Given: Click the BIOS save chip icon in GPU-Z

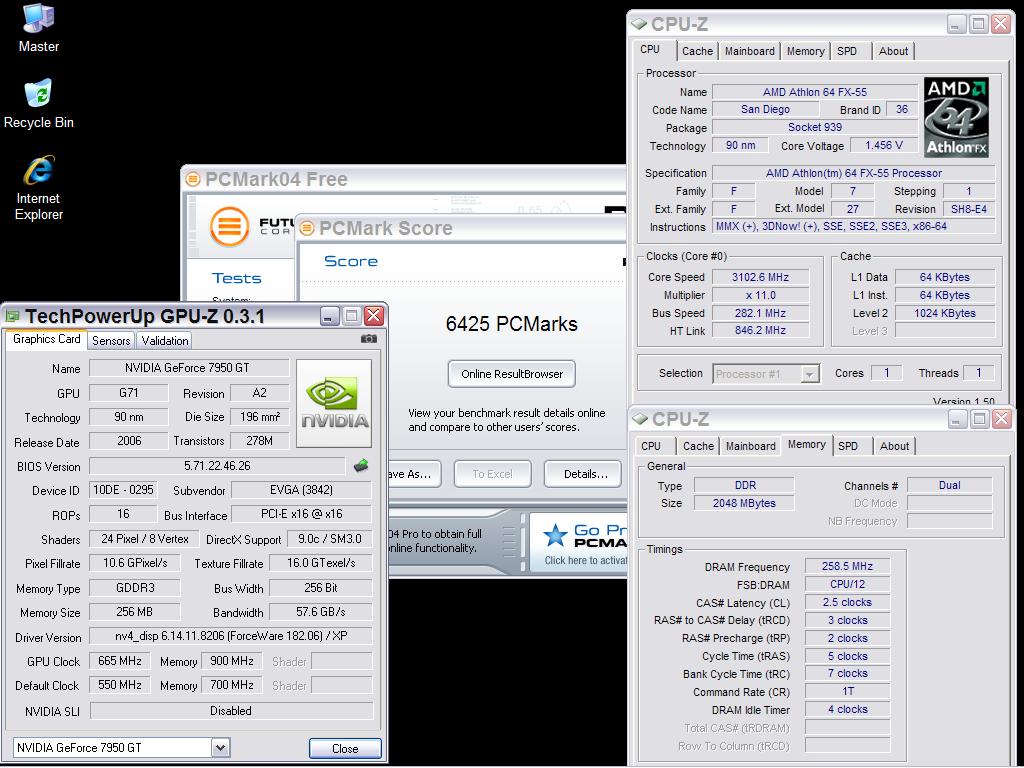Looking at the screenshot, I should (x=361, y=466).
